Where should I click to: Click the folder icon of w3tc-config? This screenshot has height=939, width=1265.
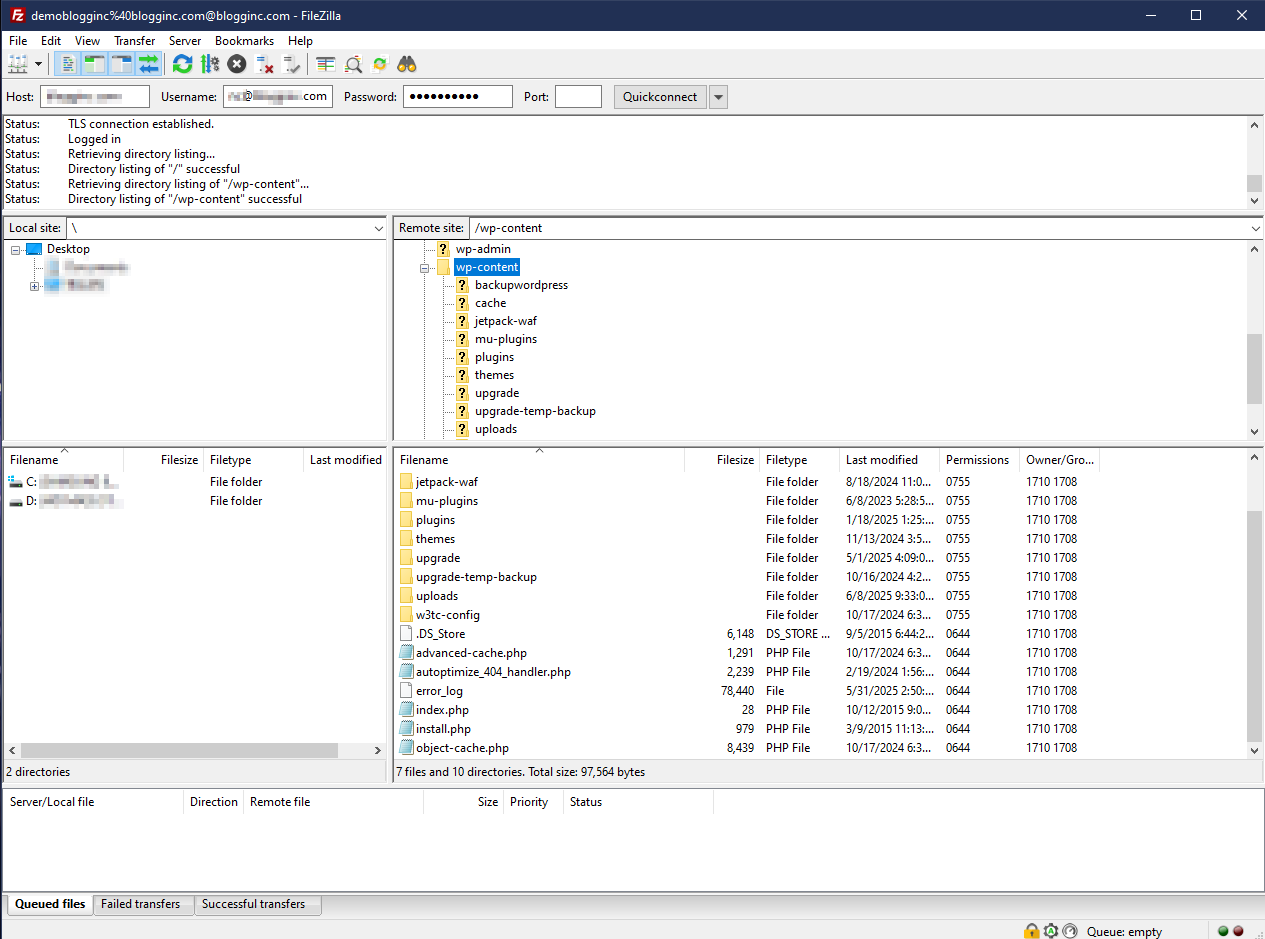click(406, 615)
